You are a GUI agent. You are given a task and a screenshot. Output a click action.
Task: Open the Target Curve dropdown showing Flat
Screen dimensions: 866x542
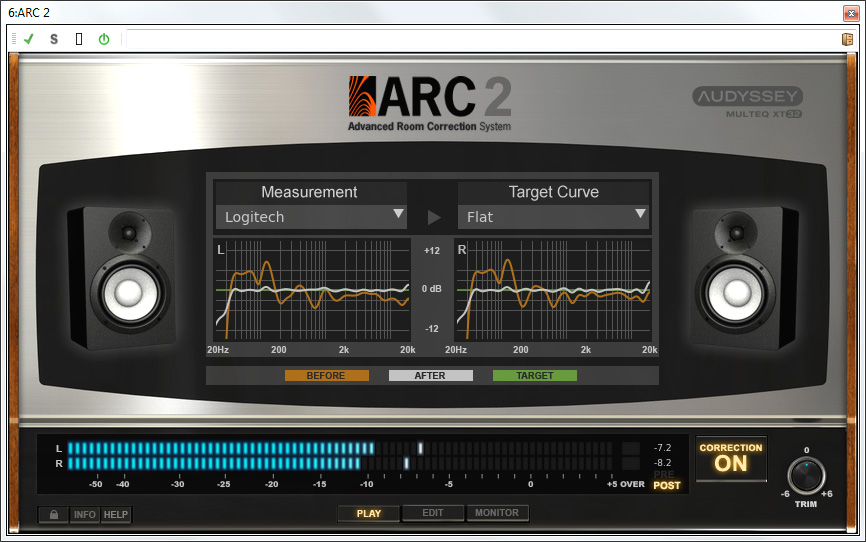(553, 216)
